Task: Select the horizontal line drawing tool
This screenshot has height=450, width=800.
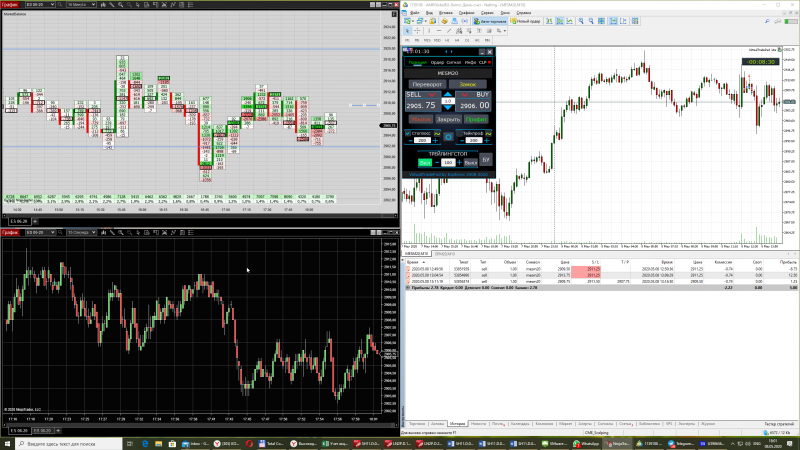Action: 439,31
